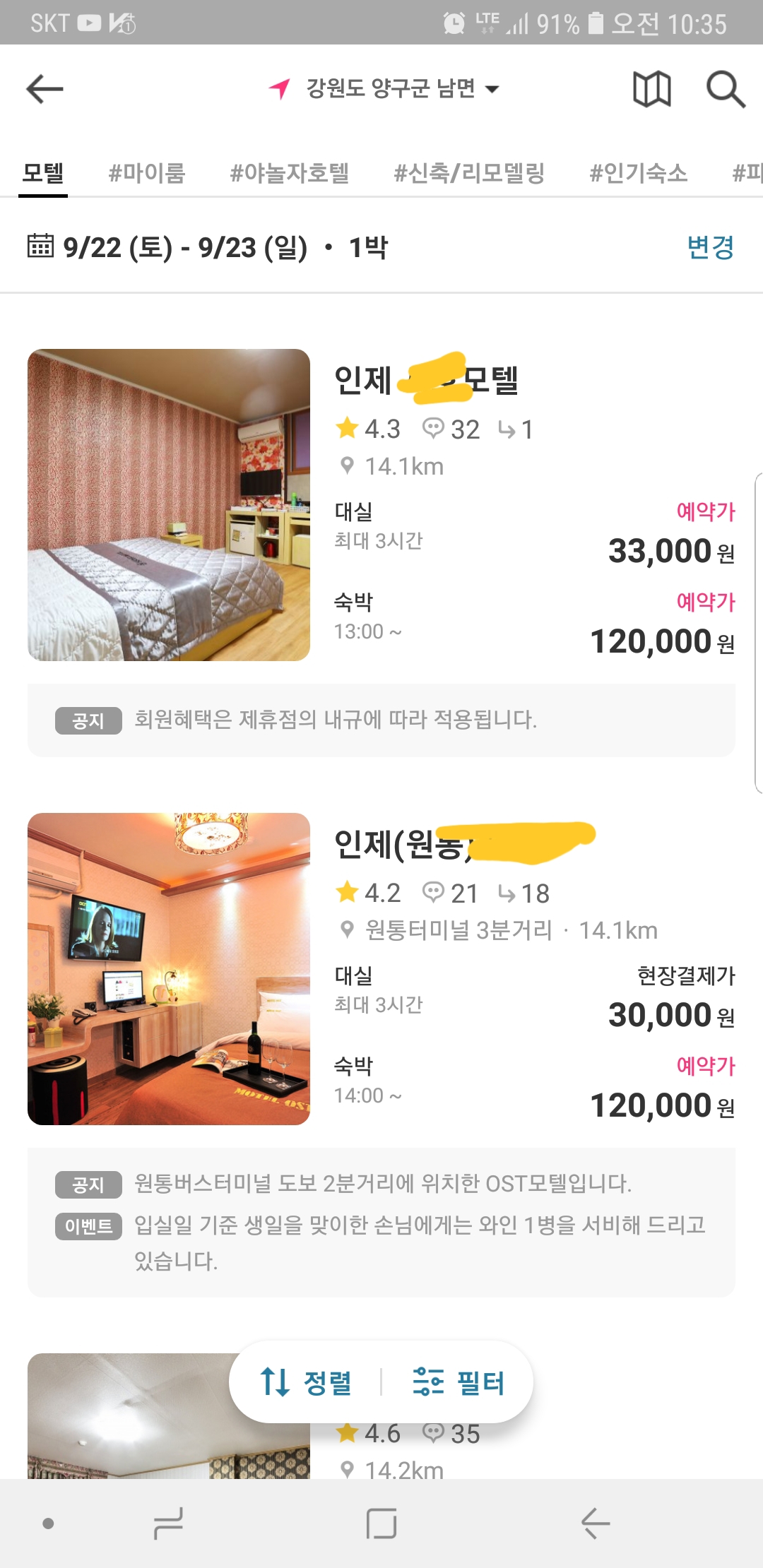Open the OST motel room photo
Screen dimensions: 763x1568
click(x=169, y=968)
